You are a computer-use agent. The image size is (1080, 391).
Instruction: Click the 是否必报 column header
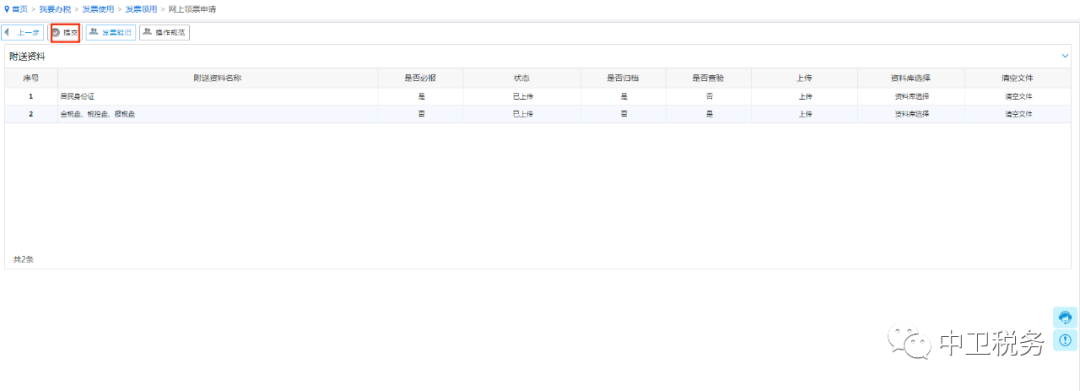tap(420, 78)
